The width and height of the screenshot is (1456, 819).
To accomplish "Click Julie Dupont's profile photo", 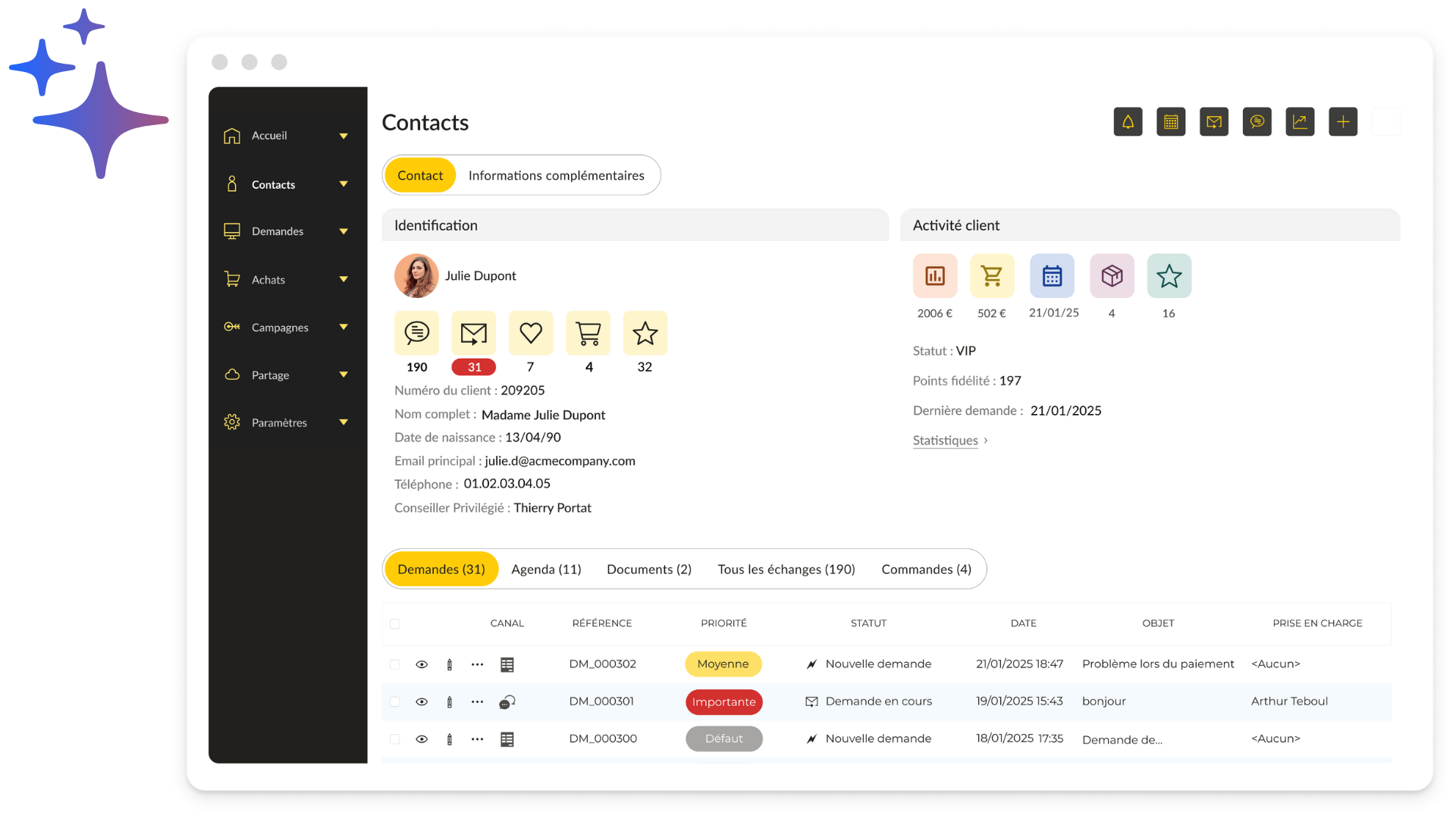I will pos(416,276).
